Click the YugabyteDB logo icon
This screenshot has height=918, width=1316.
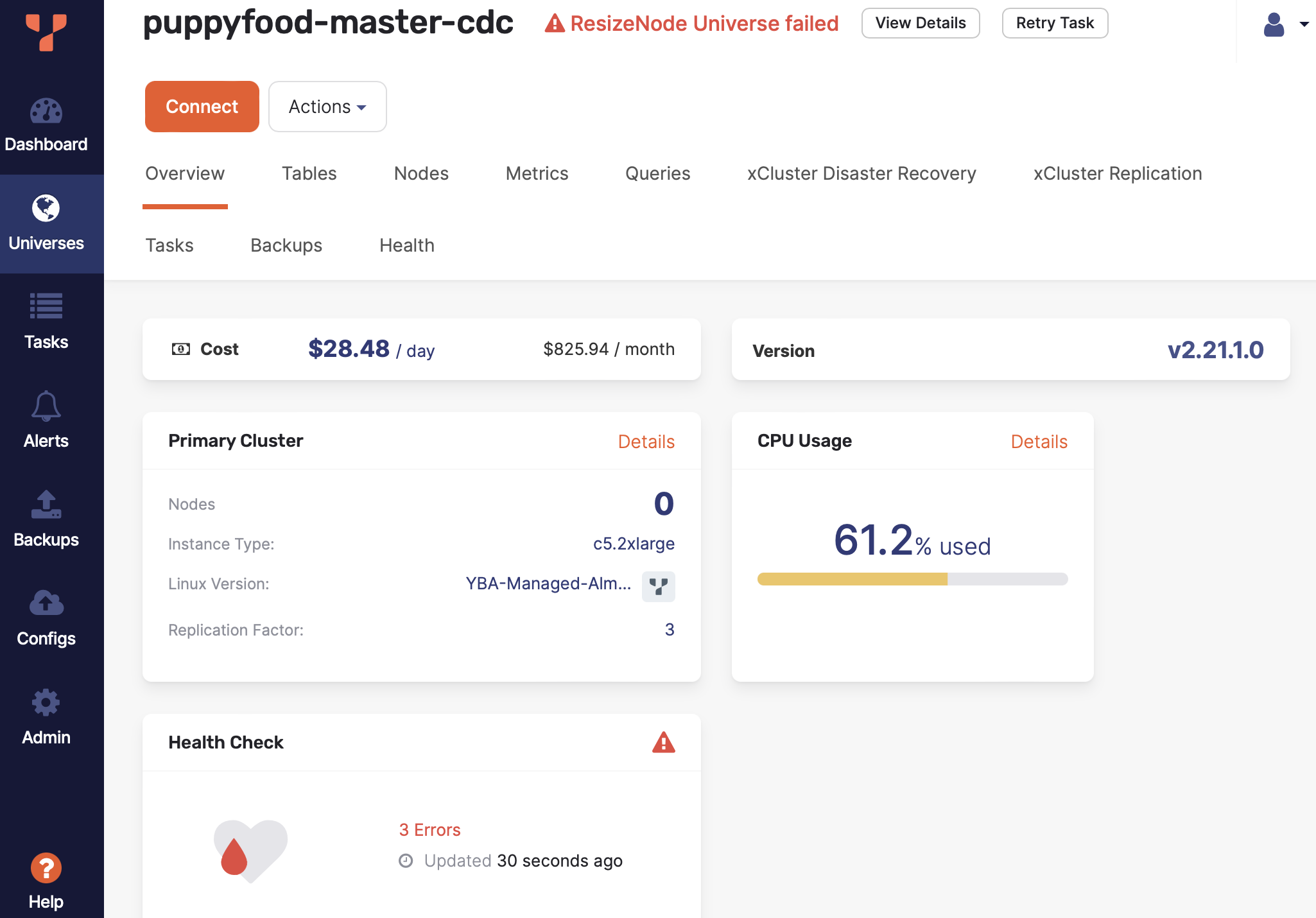point(46,31)
